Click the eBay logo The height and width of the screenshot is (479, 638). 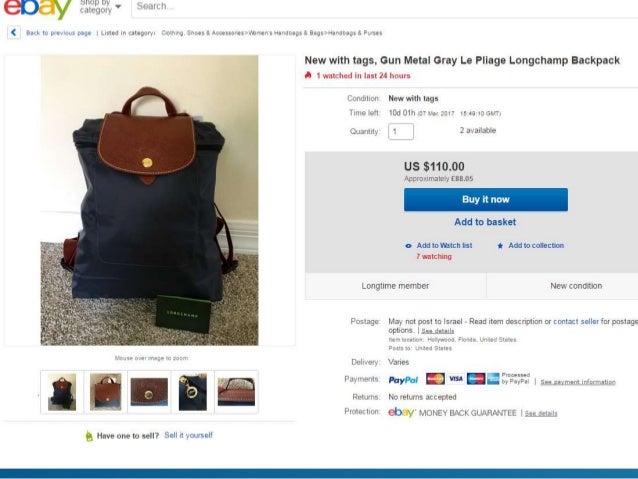click(x=37, y=9)
